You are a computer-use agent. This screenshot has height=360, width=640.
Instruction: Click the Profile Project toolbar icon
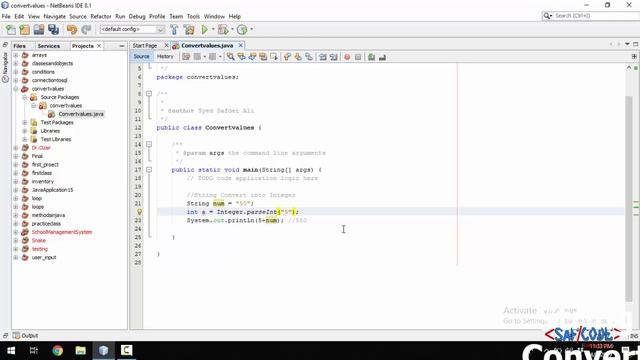click(x=242, y=29)
